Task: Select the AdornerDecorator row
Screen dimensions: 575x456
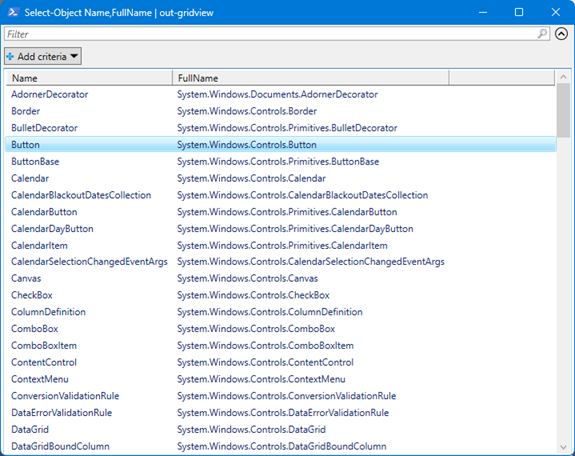Action: click(281, 94)
